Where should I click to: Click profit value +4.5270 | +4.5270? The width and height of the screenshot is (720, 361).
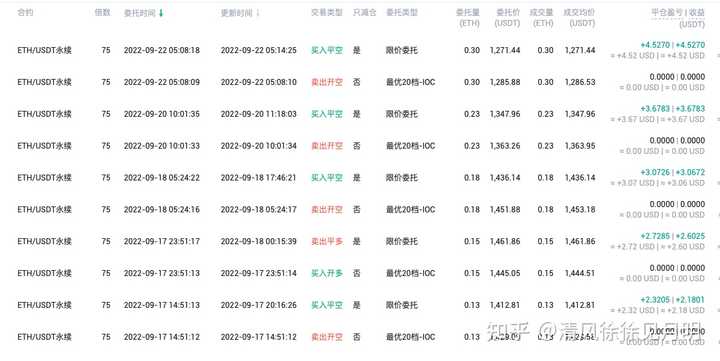[673, 45]
